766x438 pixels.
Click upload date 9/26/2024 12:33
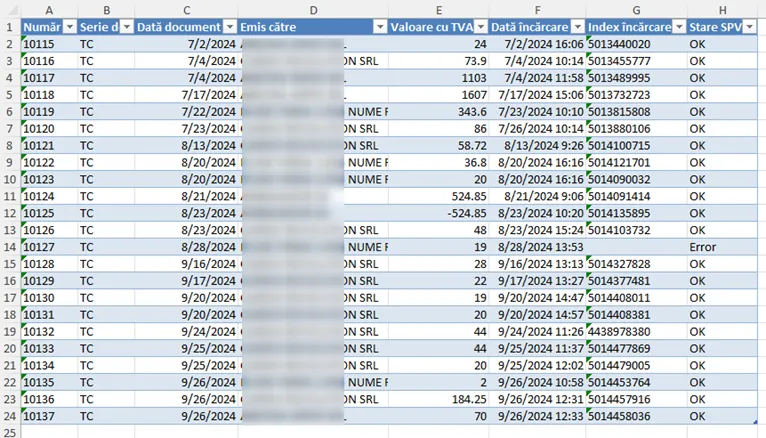537,417
